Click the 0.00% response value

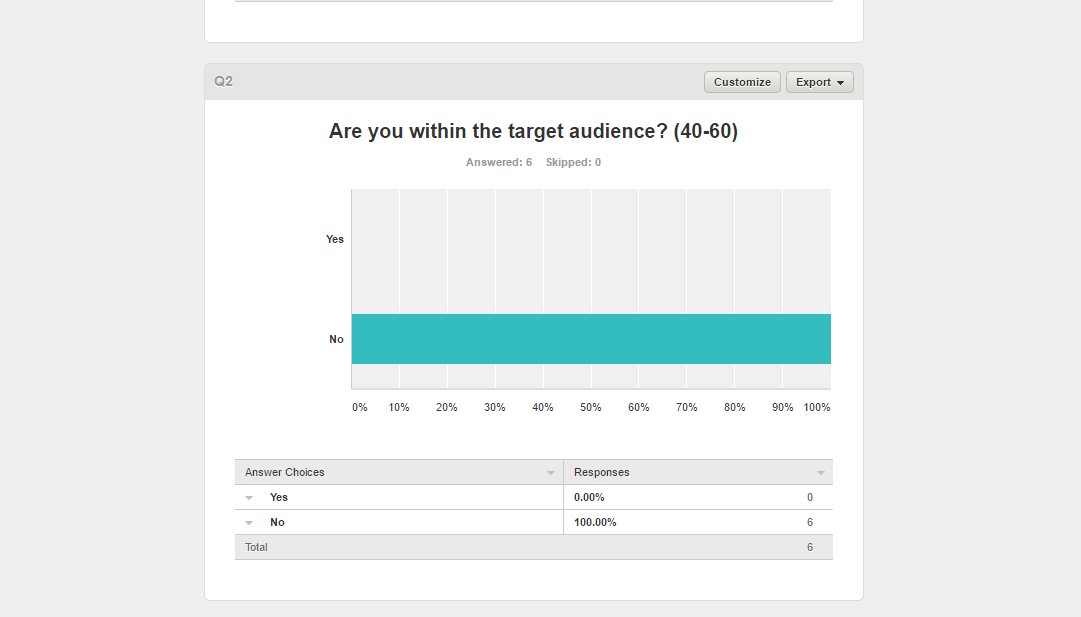589,497
